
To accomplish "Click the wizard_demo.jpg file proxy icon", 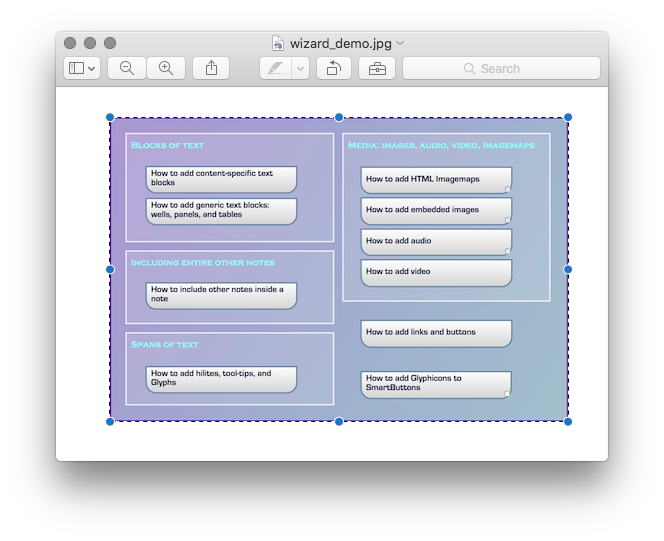I will click(278, 43).
